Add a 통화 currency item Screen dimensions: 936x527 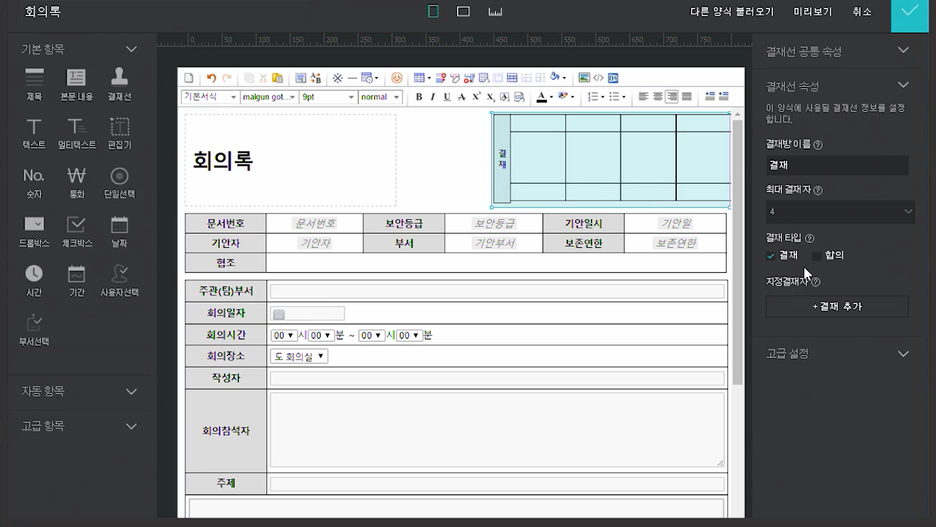point(76,183)
